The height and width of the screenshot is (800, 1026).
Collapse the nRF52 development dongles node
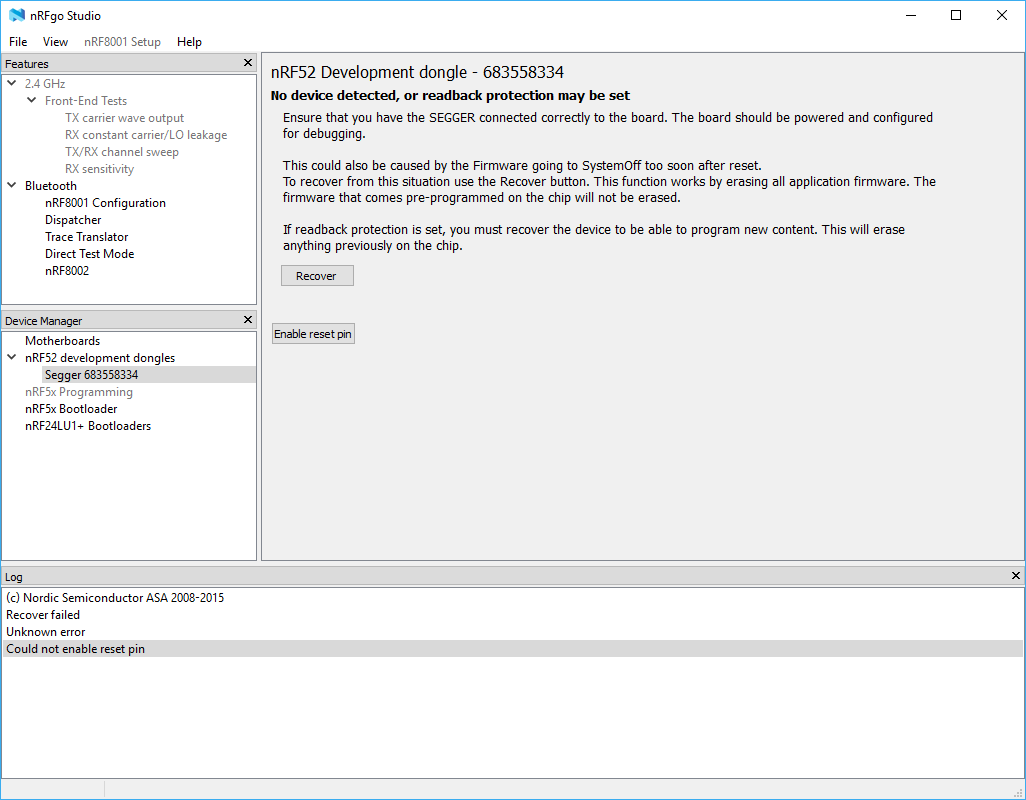12,357
